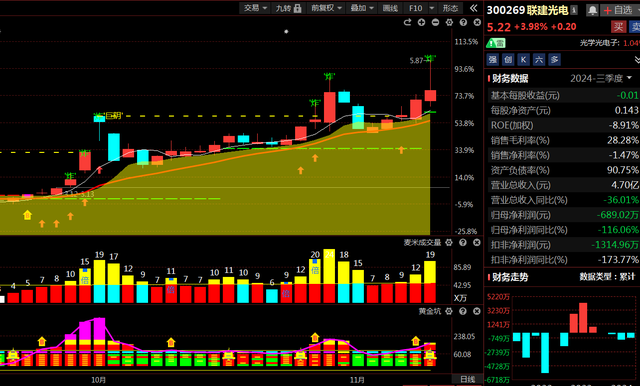Click the green 雷 warning badge

[x=496, y=43]
